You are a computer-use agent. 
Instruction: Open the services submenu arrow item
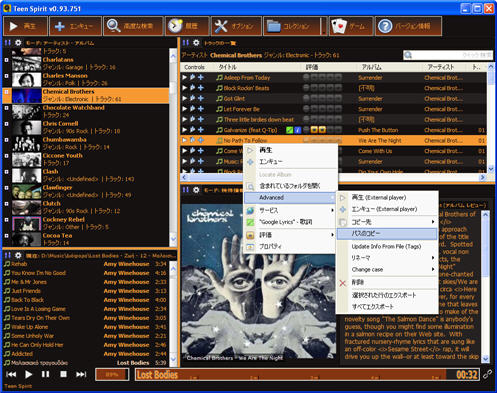(290, 210)
